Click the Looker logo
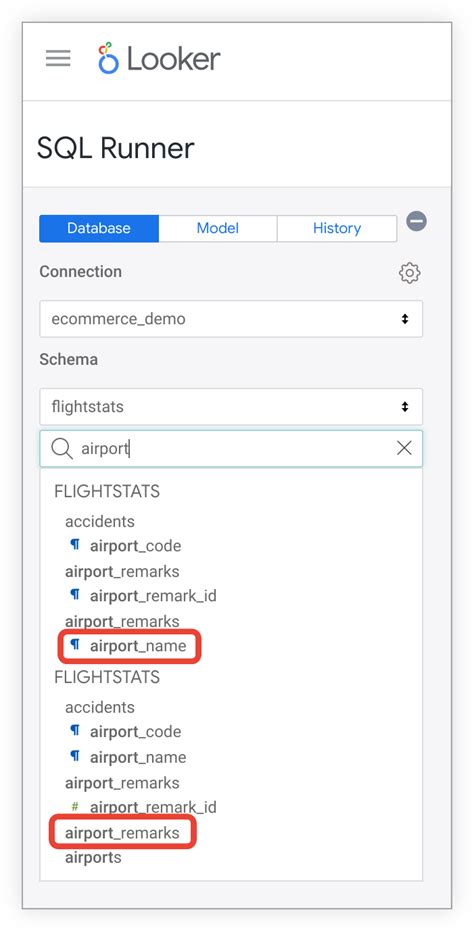 (x=159, y=58)
